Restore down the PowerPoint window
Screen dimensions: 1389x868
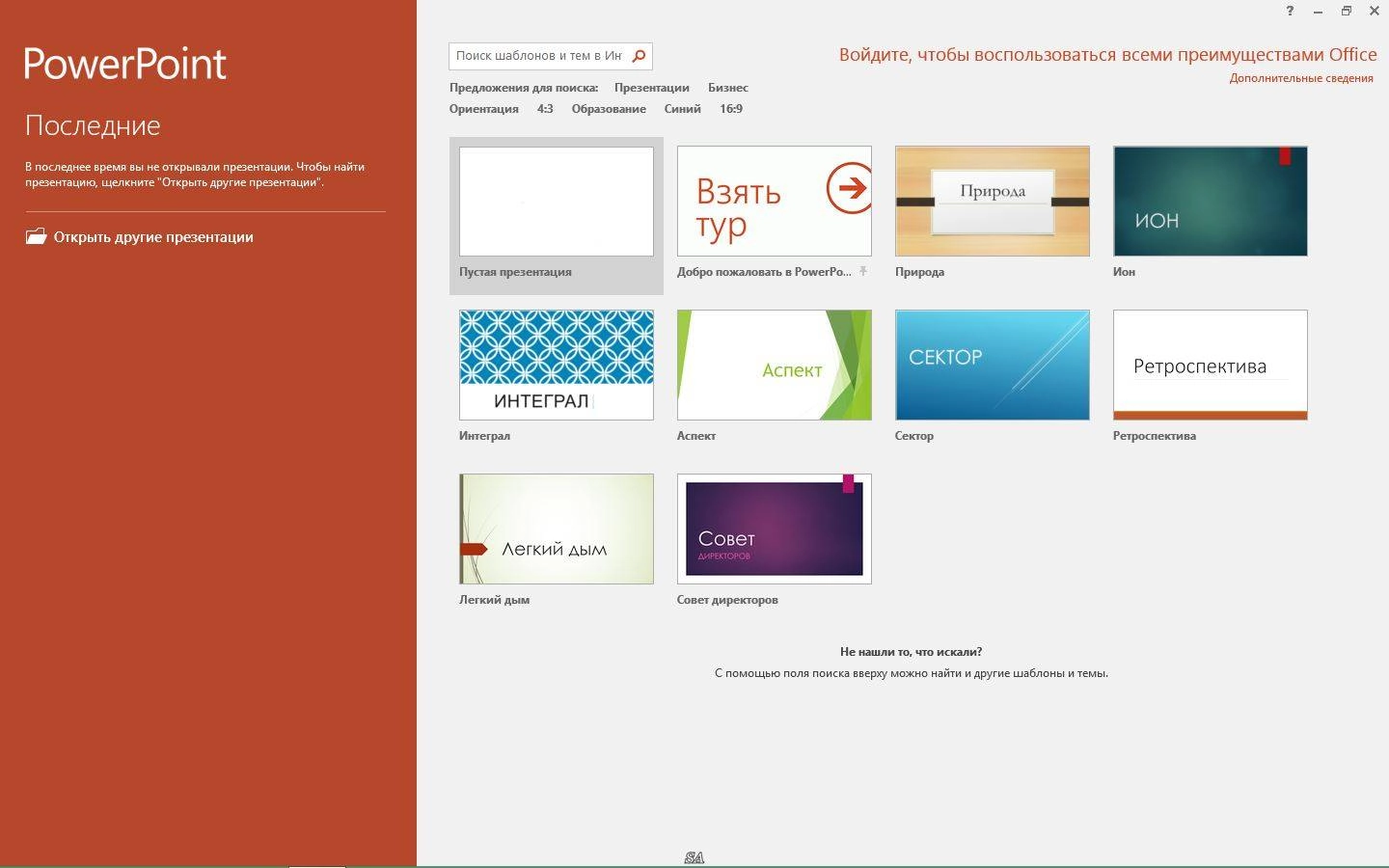point(1346,12)
